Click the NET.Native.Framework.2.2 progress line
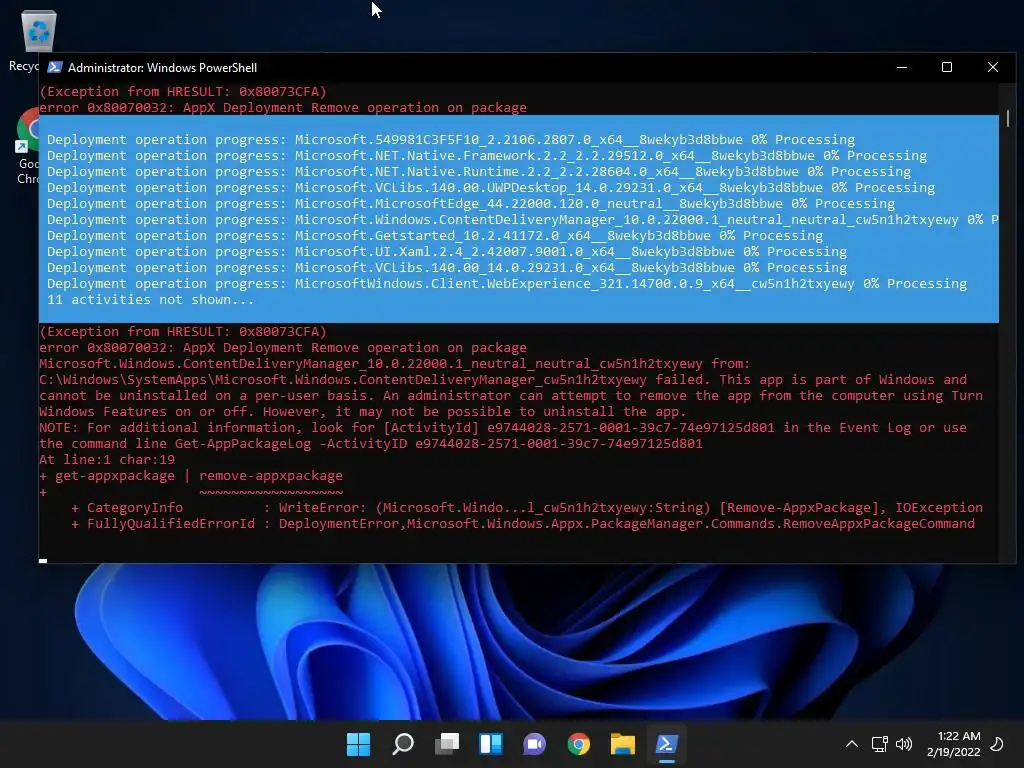1024x768 pixels. coord(487,156)
